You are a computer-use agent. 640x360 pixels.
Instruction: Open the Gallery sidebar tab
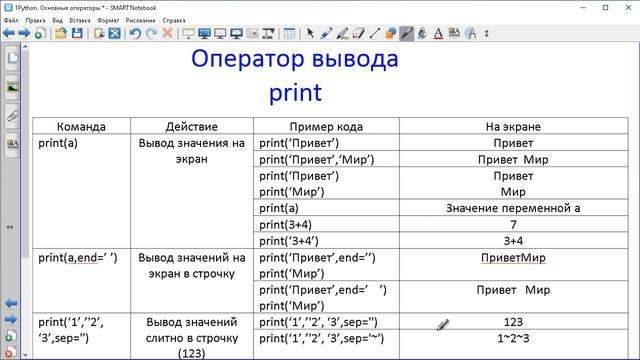[x=13, y=87]
